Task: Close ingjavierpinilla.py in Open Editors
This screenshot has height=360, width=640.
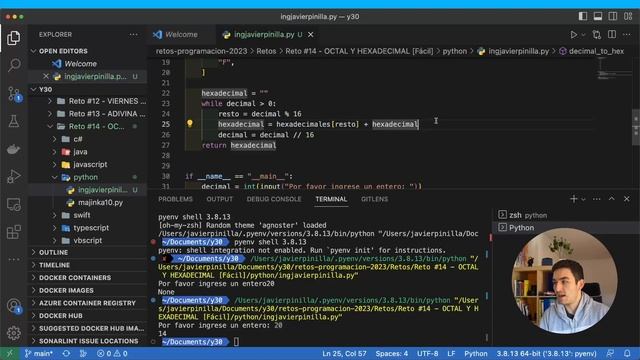Action: coord(46,76)
